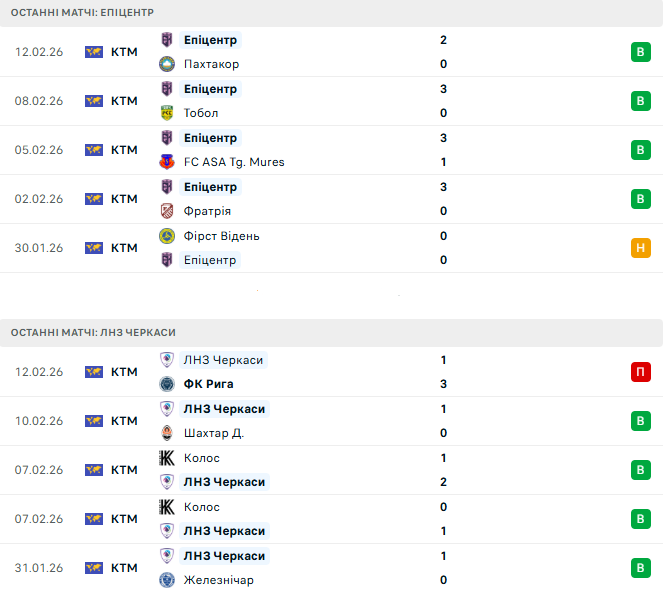
Task: Click the red П loss badge
Action: (x=641, y=372)
